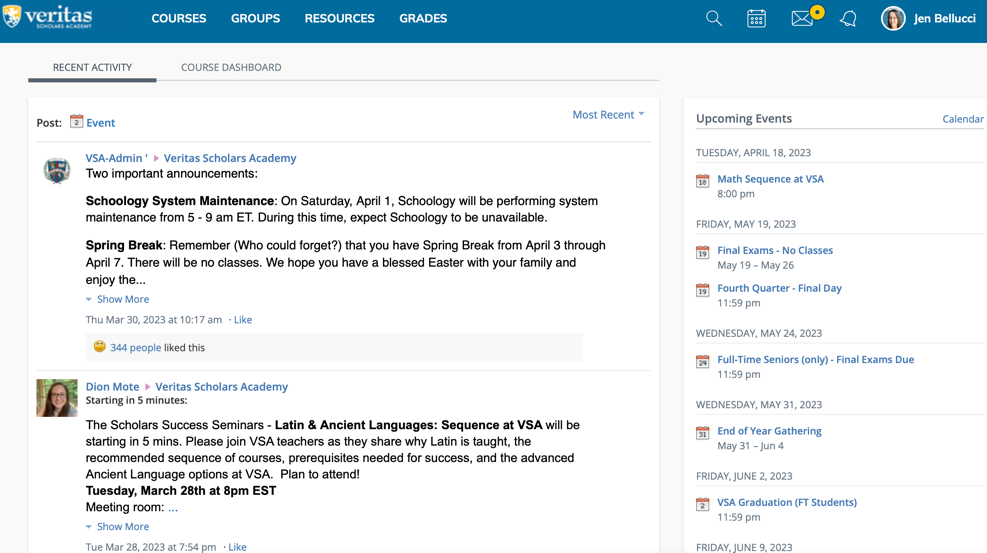Click Jen Bellucci's profile avatar
Image resolution: width=987 pixels, height=553 pixels.
click(x=893, y=18)
